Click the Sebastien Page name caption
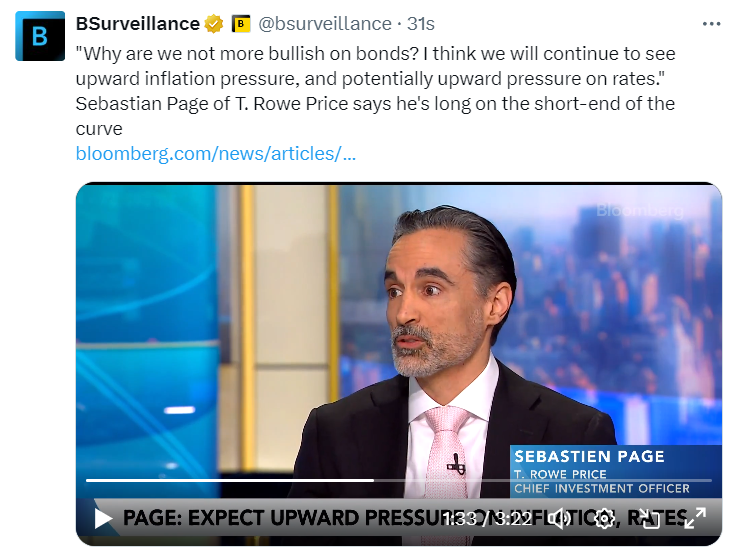 (x=589, y=456)
